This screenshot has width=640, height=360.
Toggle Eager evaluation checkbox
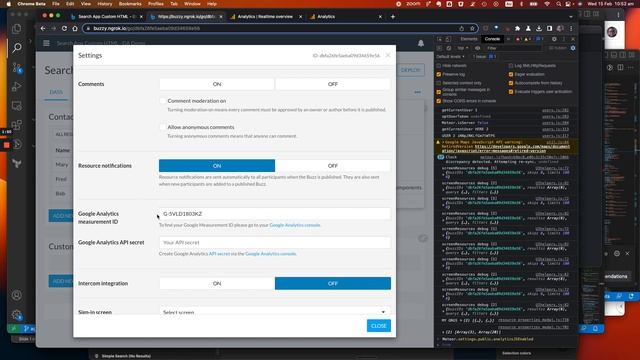pos(511,74)
